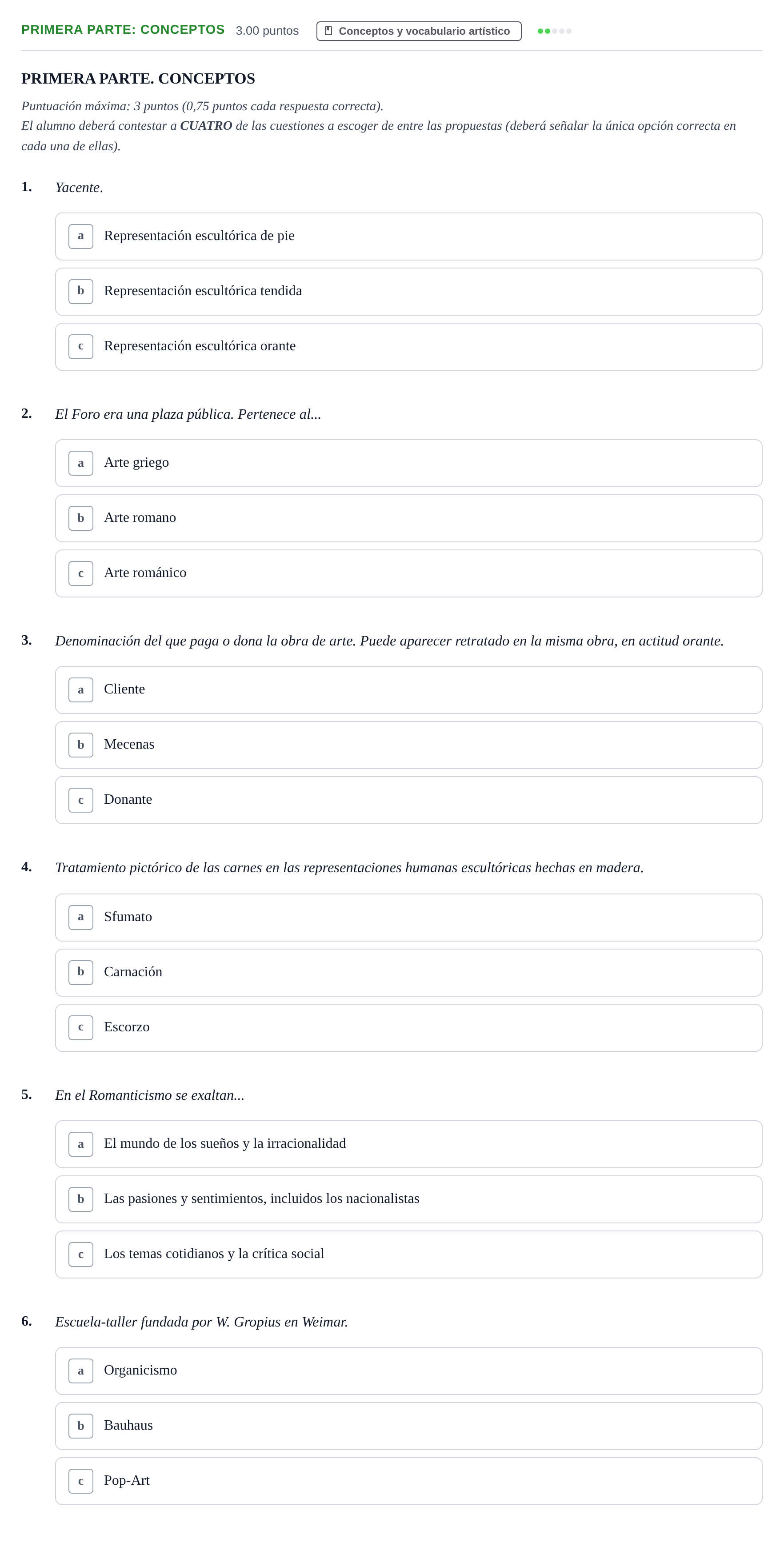
Task: Select the 'Pop-Art' answer option
Action: coord(409,1482)
